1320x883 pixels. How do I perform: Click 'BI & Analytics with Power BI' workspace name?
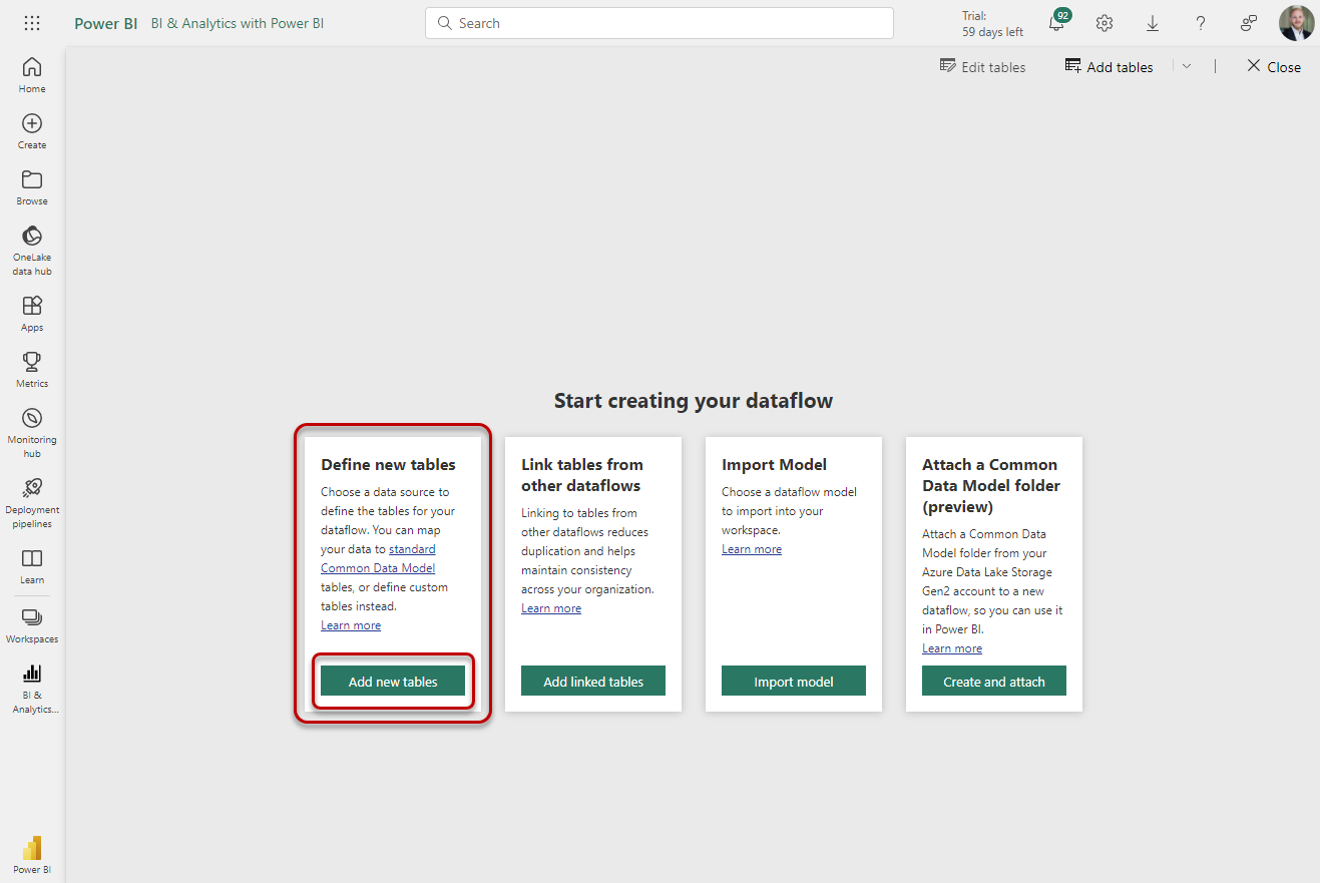(x=237, y=23)
